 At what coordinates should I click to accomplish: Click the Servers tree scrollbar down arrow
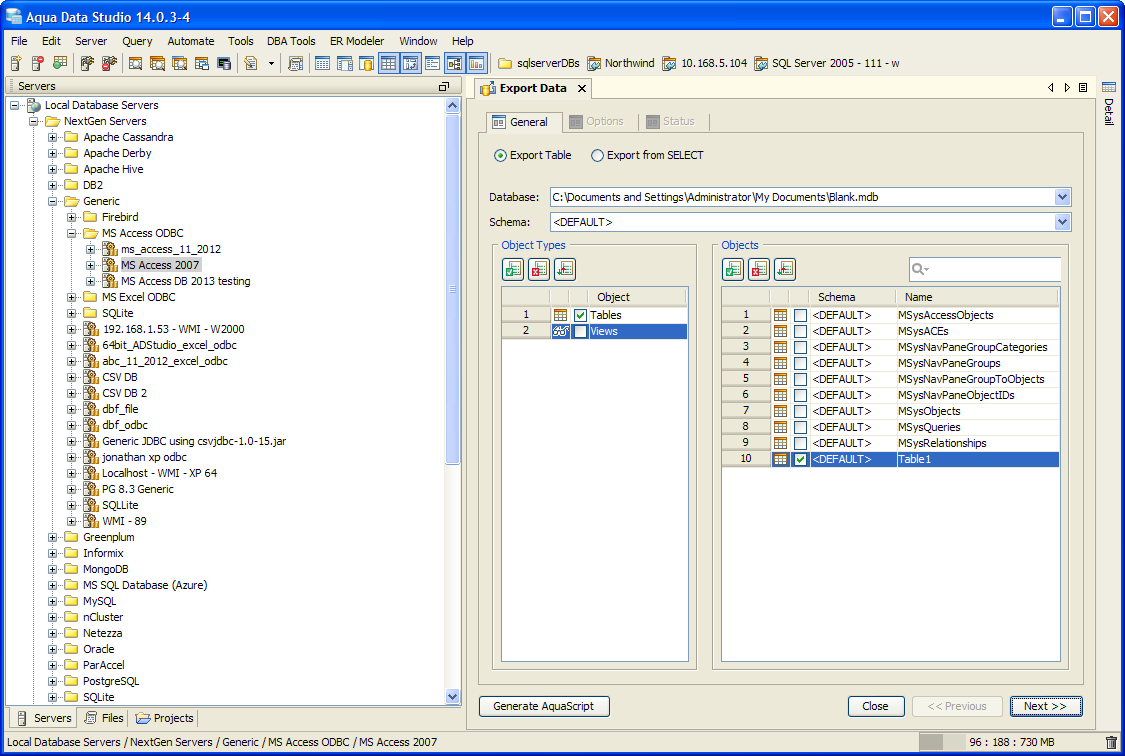[452, 696]
